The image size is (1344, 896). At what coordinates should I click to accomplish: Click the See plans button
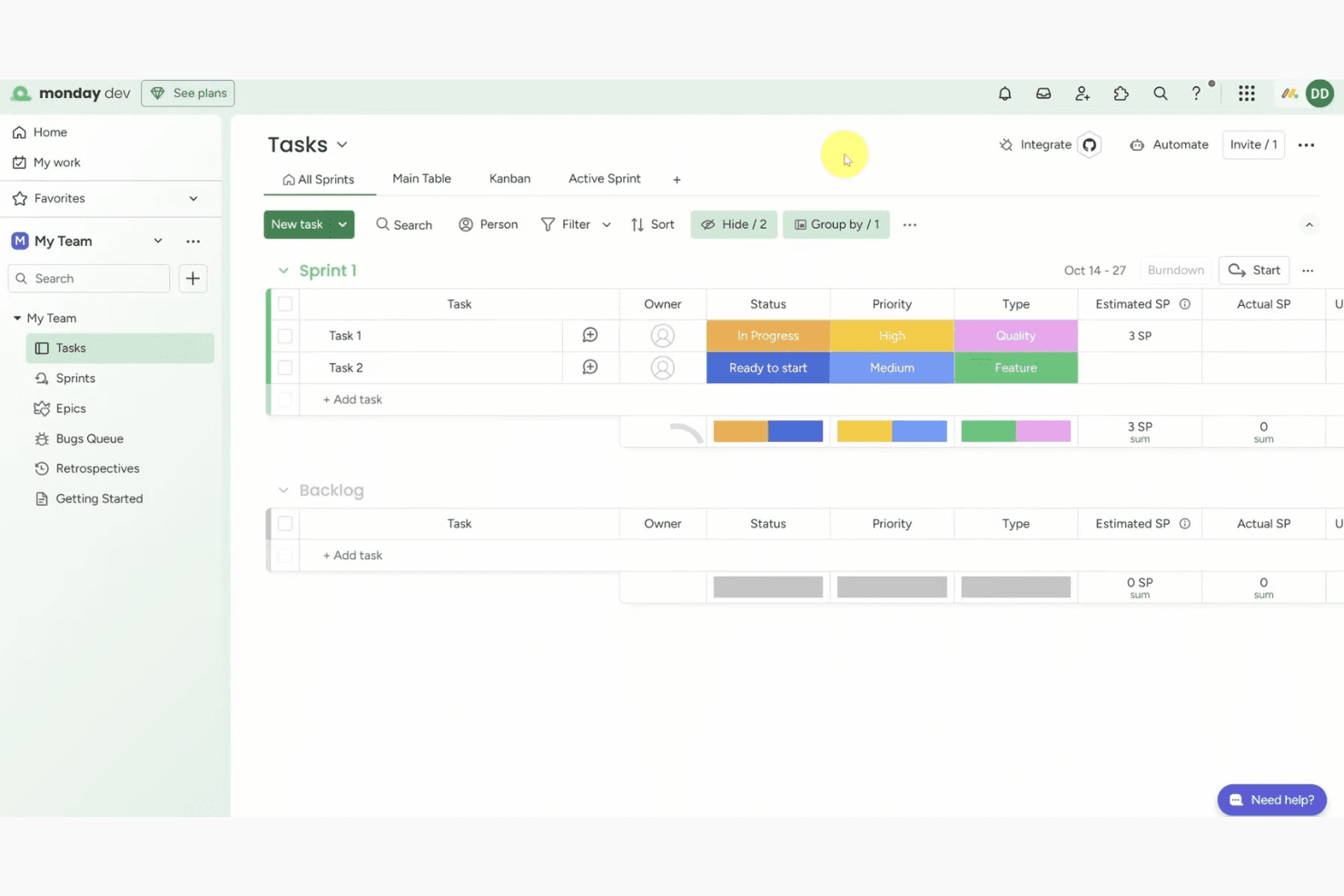tap(188, 94)
